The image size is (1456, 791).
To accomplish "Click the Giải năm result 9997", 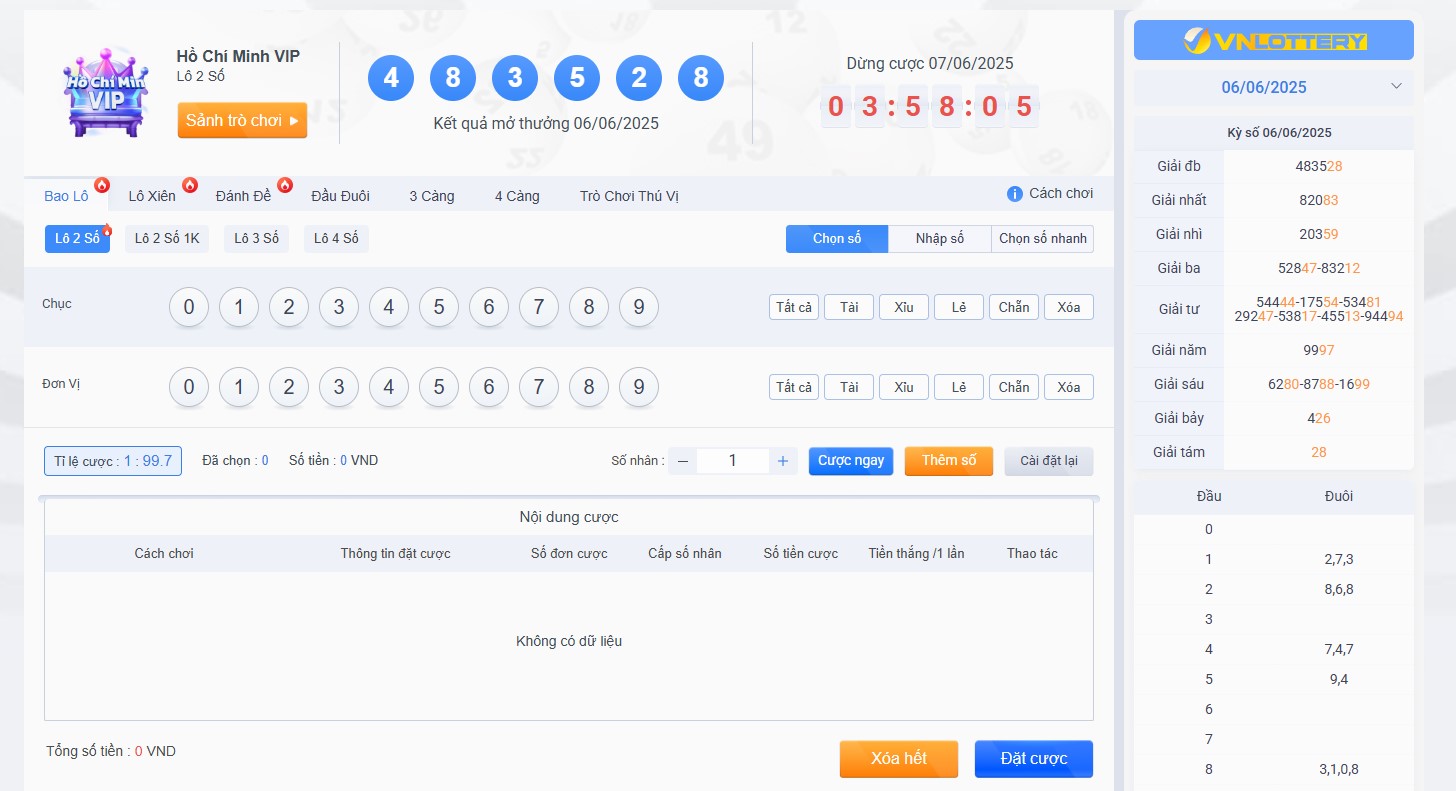I will point(1319,350).
